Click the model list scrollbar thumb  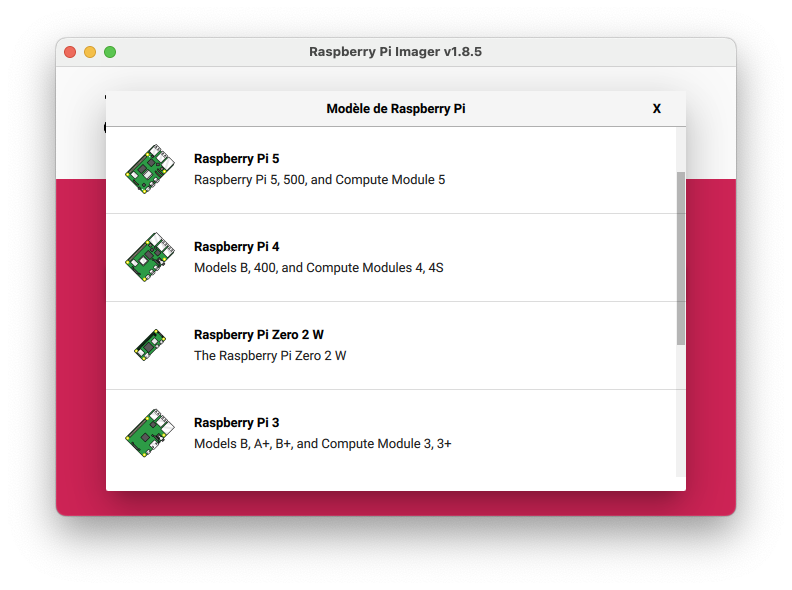[x=681, y=258]
